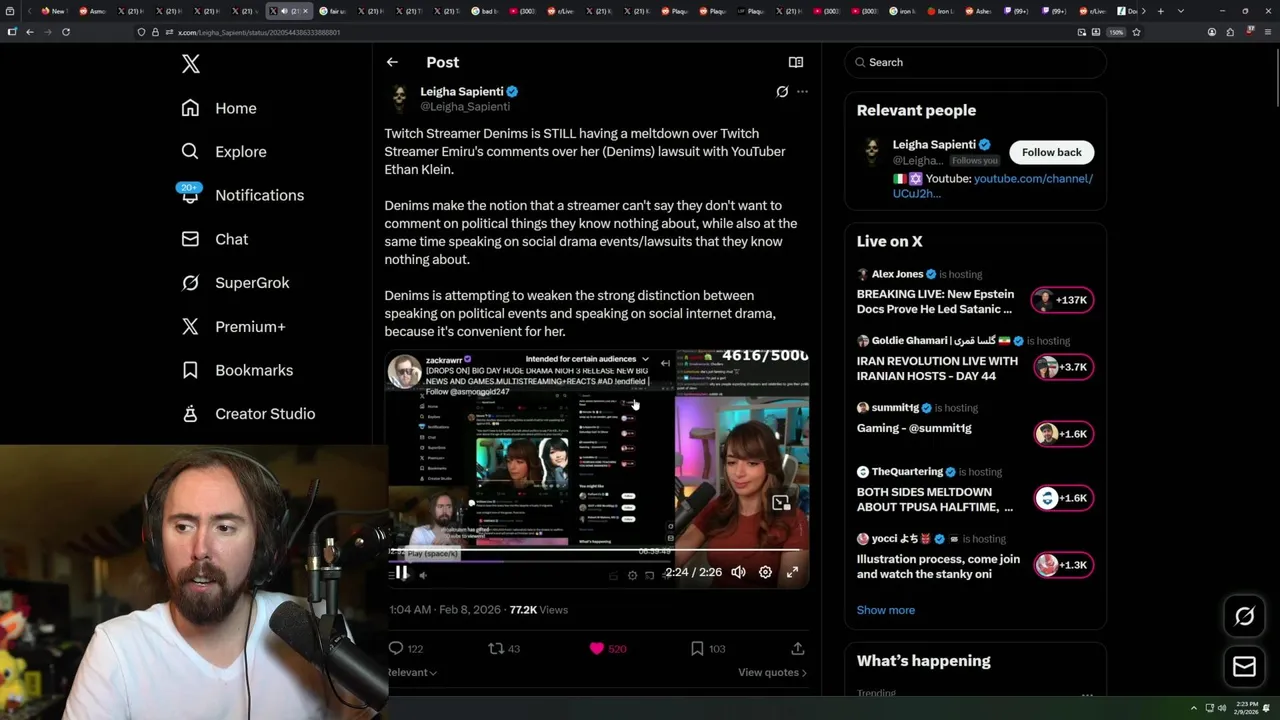Open reader view icon beside Post header
Image resolution: width=1280 pixels, height=720 pixels.
coord(796,62)
